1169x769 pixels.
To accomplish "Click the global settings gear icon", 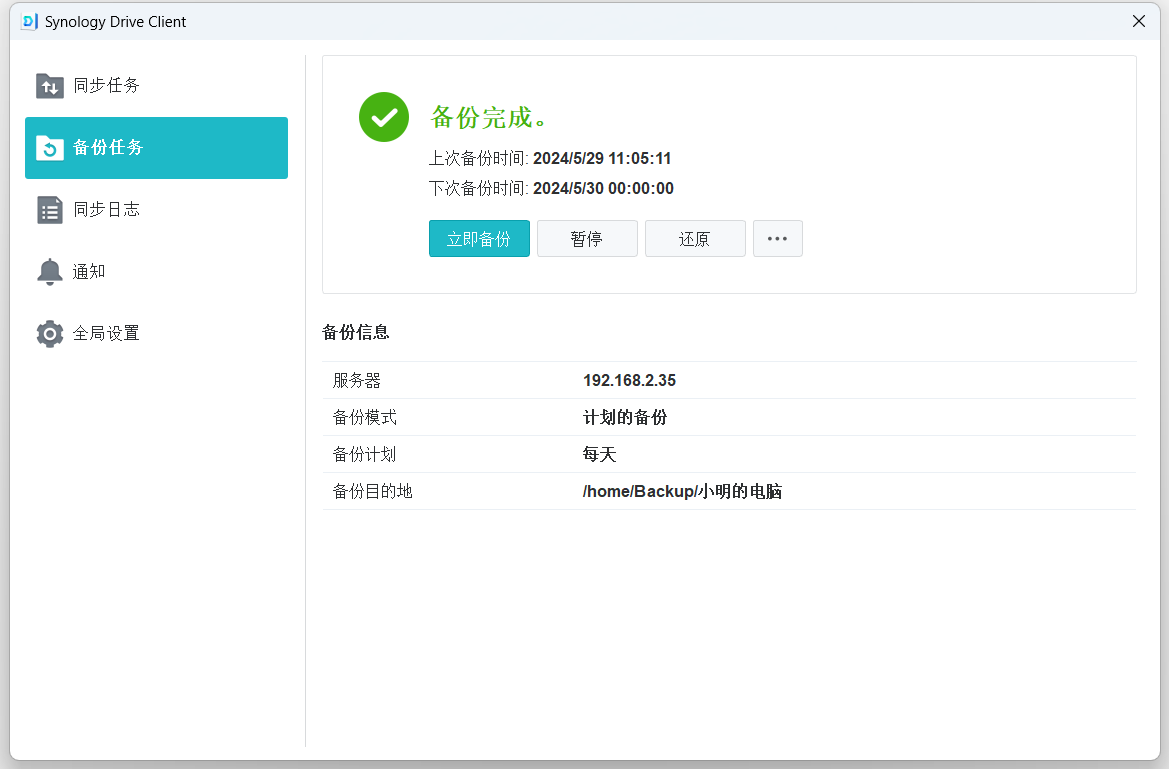I will 49,334.
